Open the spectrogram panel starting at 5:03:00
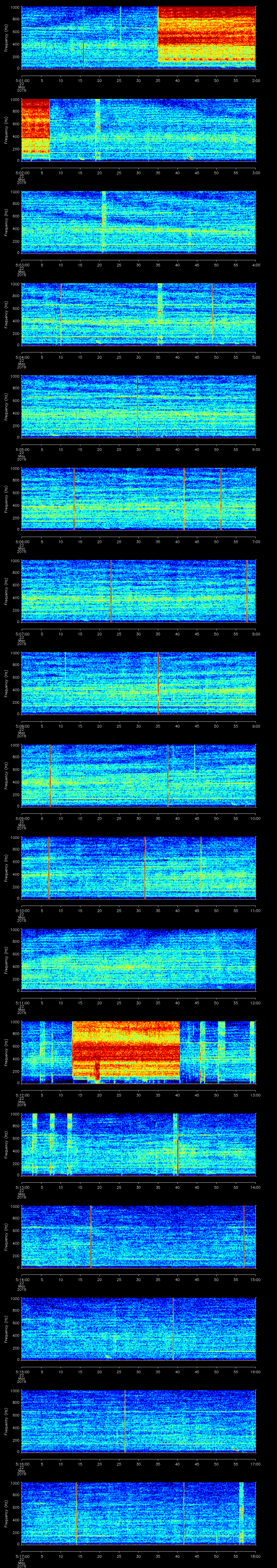Screen dimensions: 277x1568 138,222
